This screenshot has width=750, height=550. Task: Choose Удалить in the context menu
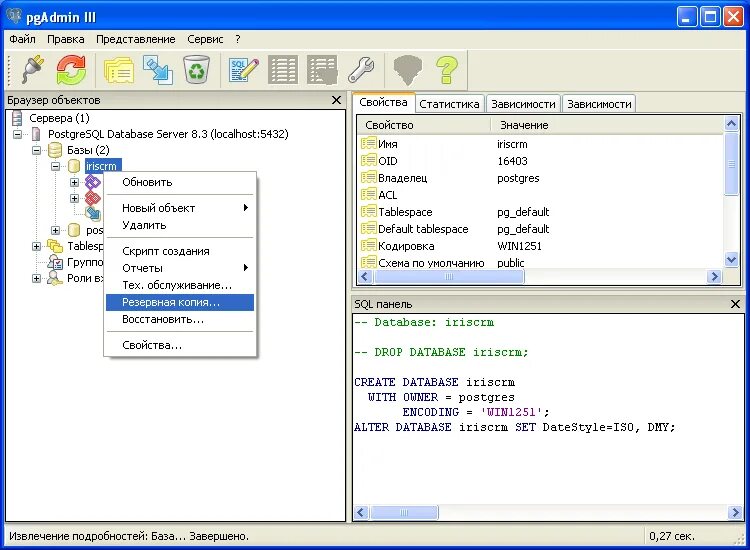point(180,225)
